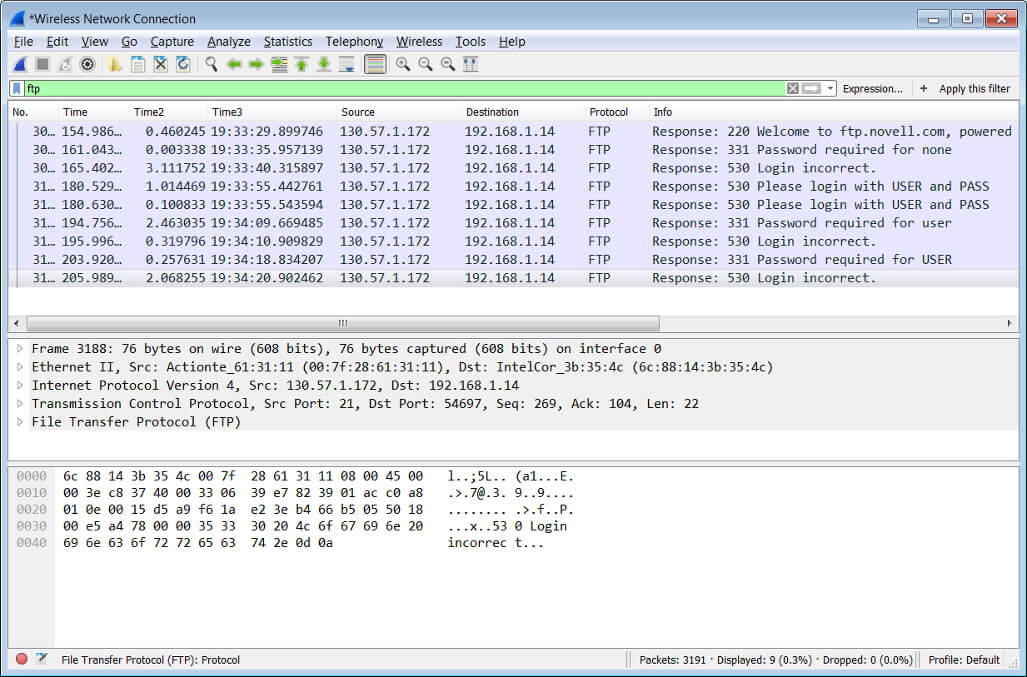Click the filter bookmark icon

point(17,89)
